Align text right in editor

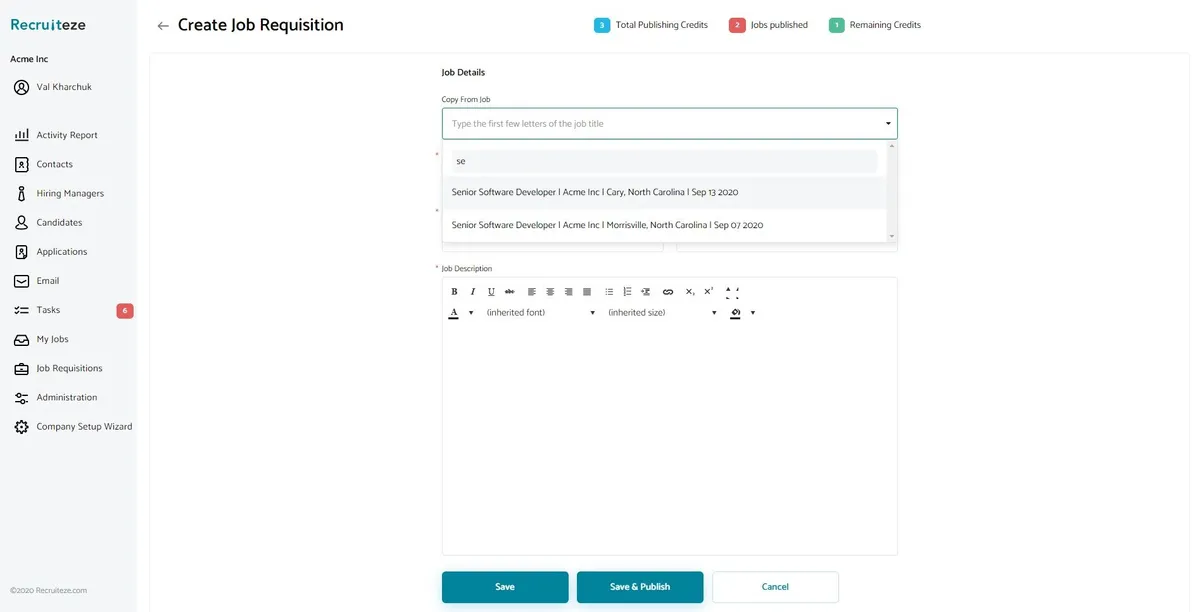(569, 292)
